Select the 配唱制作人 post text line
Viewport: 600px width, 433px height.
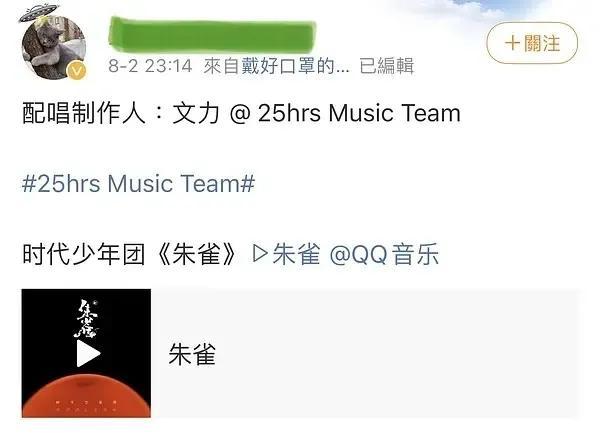tap(241, 113)
